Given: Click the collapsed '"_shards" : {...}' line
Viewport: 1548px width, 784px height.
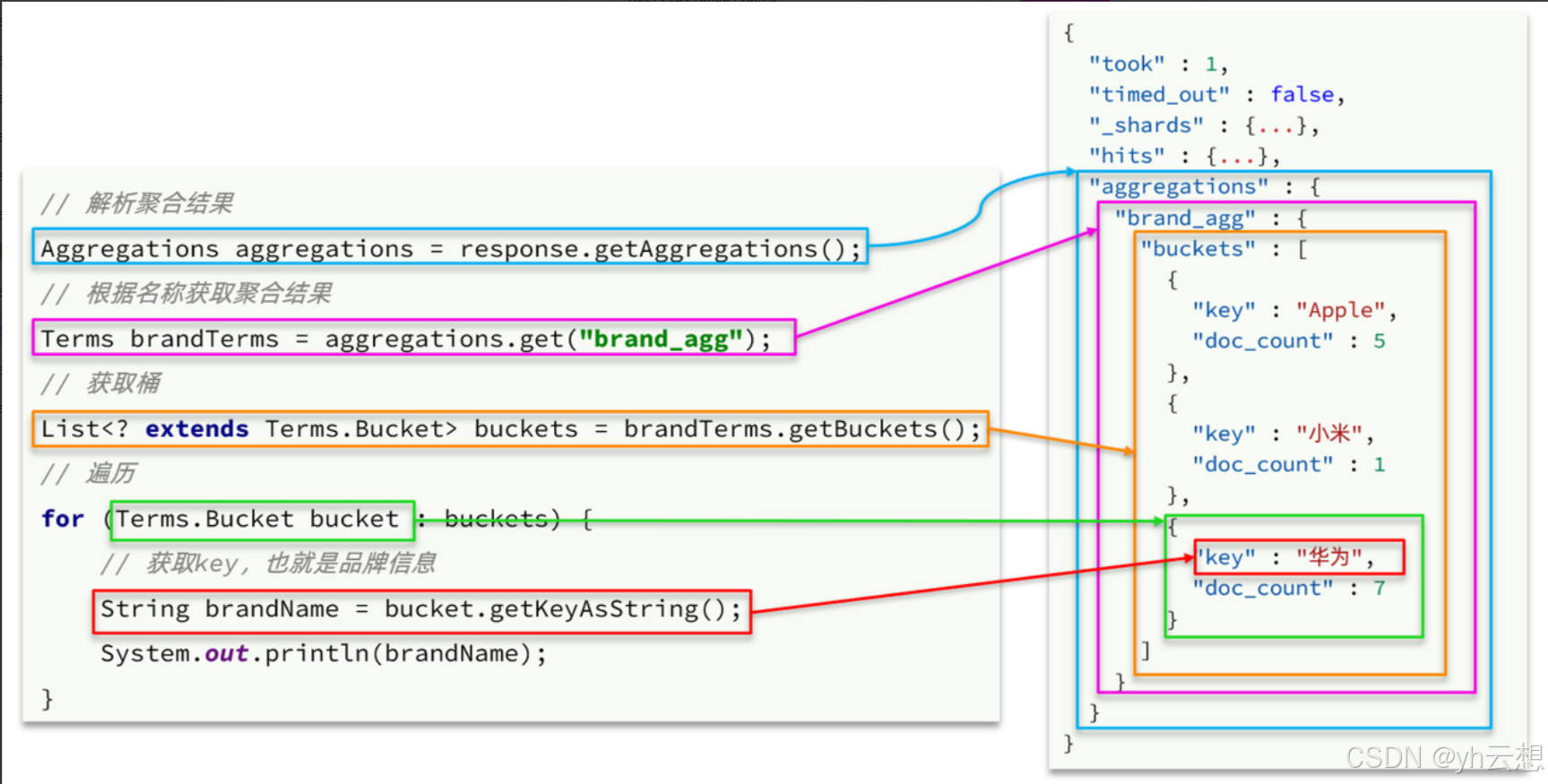Looking at the screenshot, I should (x=1204, y=125).
